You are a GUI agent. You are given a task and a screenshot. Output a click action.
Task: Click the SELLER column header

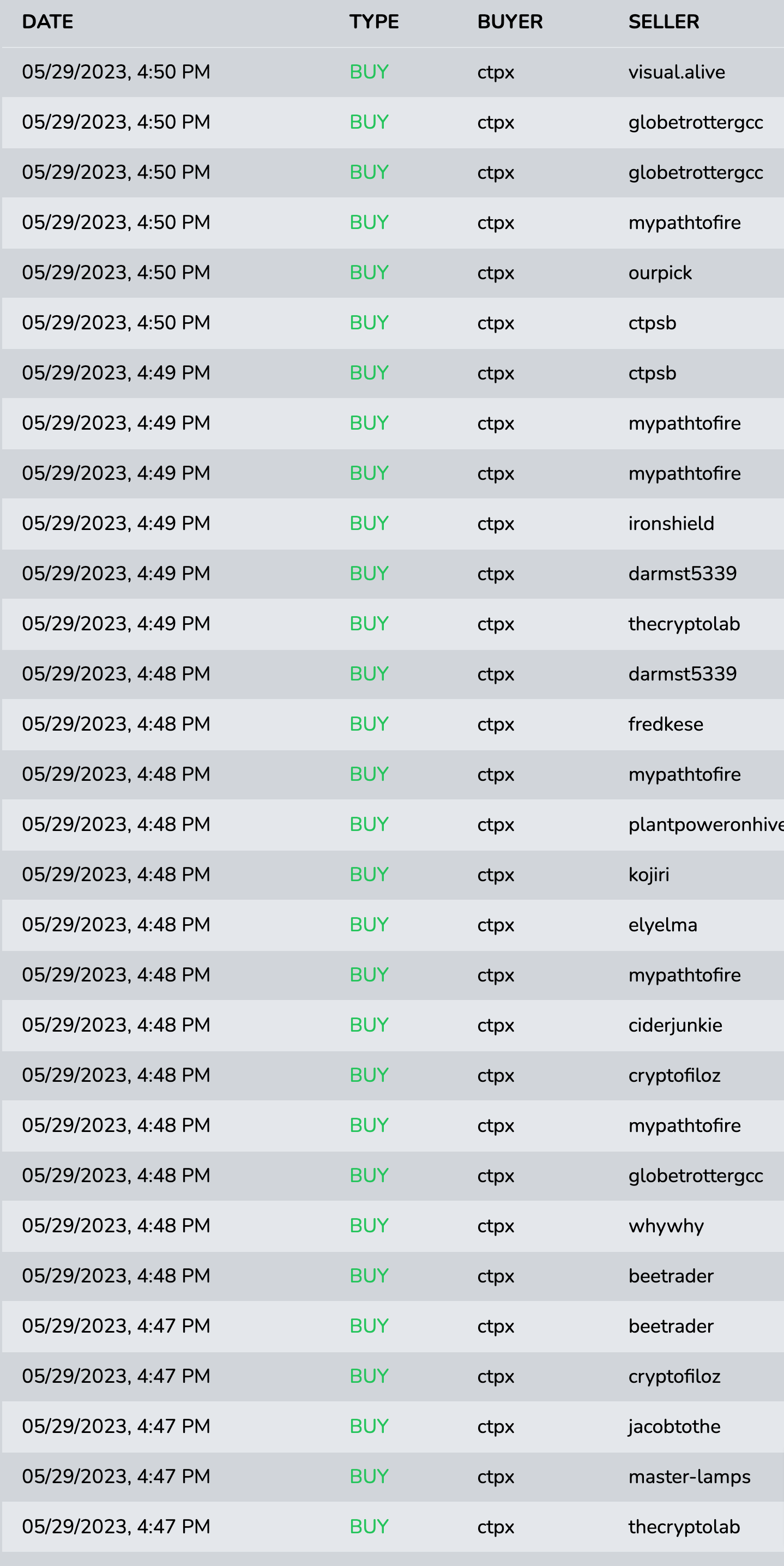pos(664,22)
